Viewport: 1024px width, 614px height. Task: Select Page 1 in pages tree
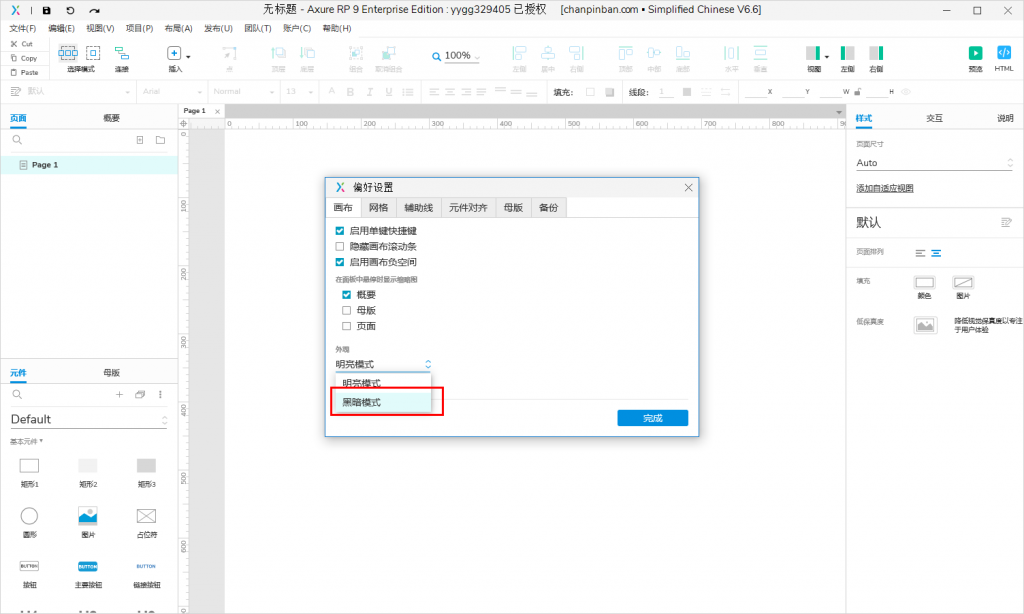(x=45, y=165)
